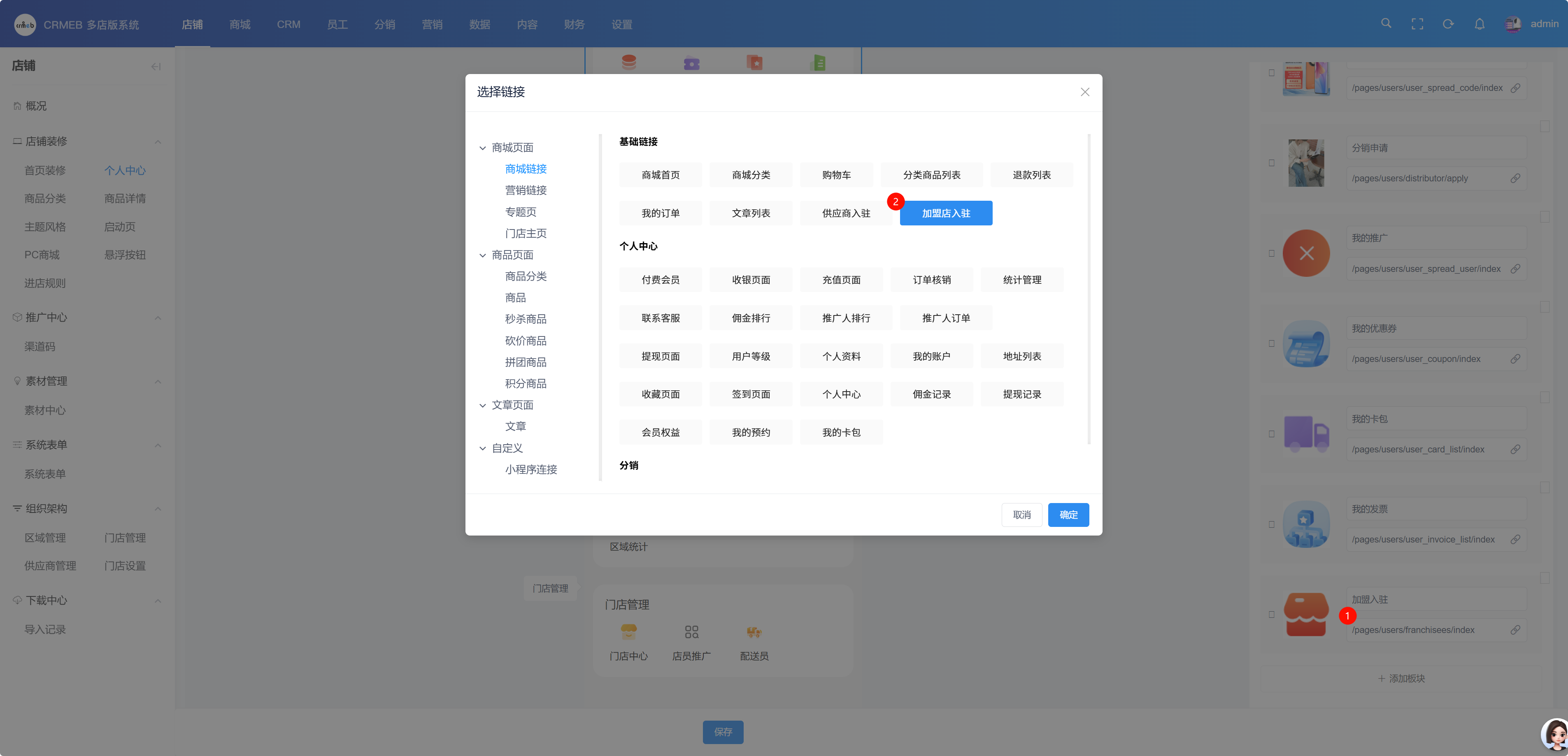Screen dimensions: 1568x756
Task: Tick checkbox next to 分销申请 block
Action: 1272,163
